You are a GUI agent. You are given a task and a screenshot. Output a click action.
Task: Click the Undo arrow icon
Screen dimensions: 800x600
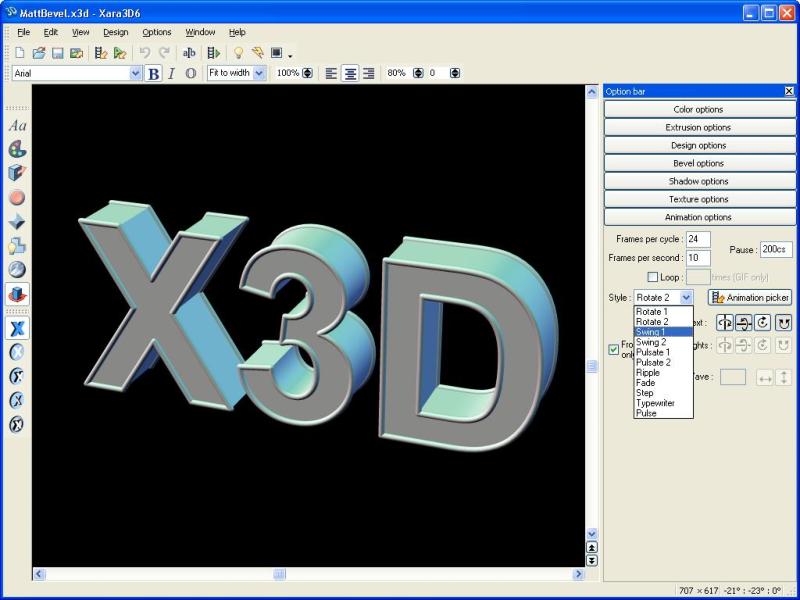(x=145, y=53)
